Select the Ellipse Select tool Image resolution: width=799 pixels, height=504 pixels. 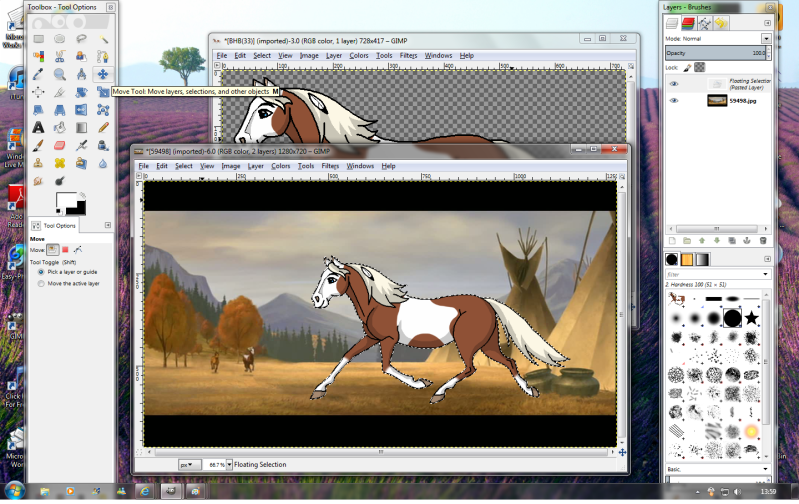coord(60,39)
